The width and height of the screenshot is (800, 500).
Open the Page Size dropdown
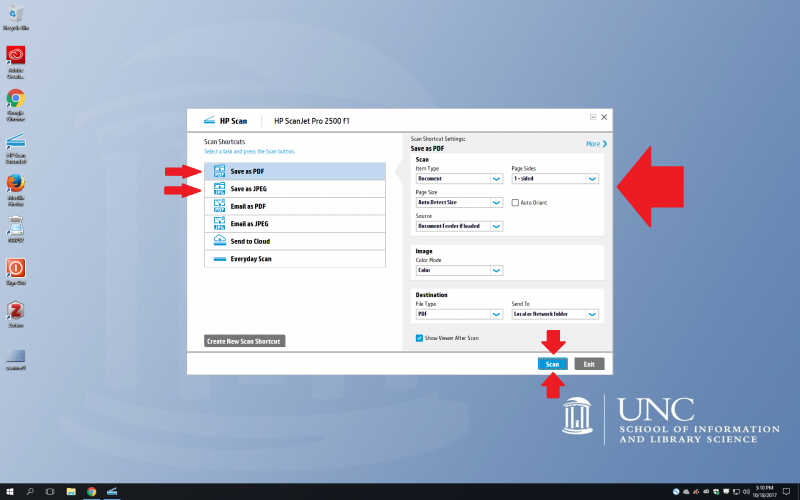[459, 203]
